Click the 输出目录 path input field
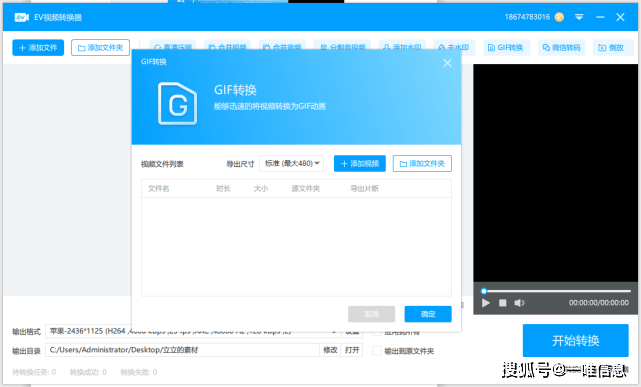Image resolution: width=641 pixels, height=387 pixels. click(182, 350)
